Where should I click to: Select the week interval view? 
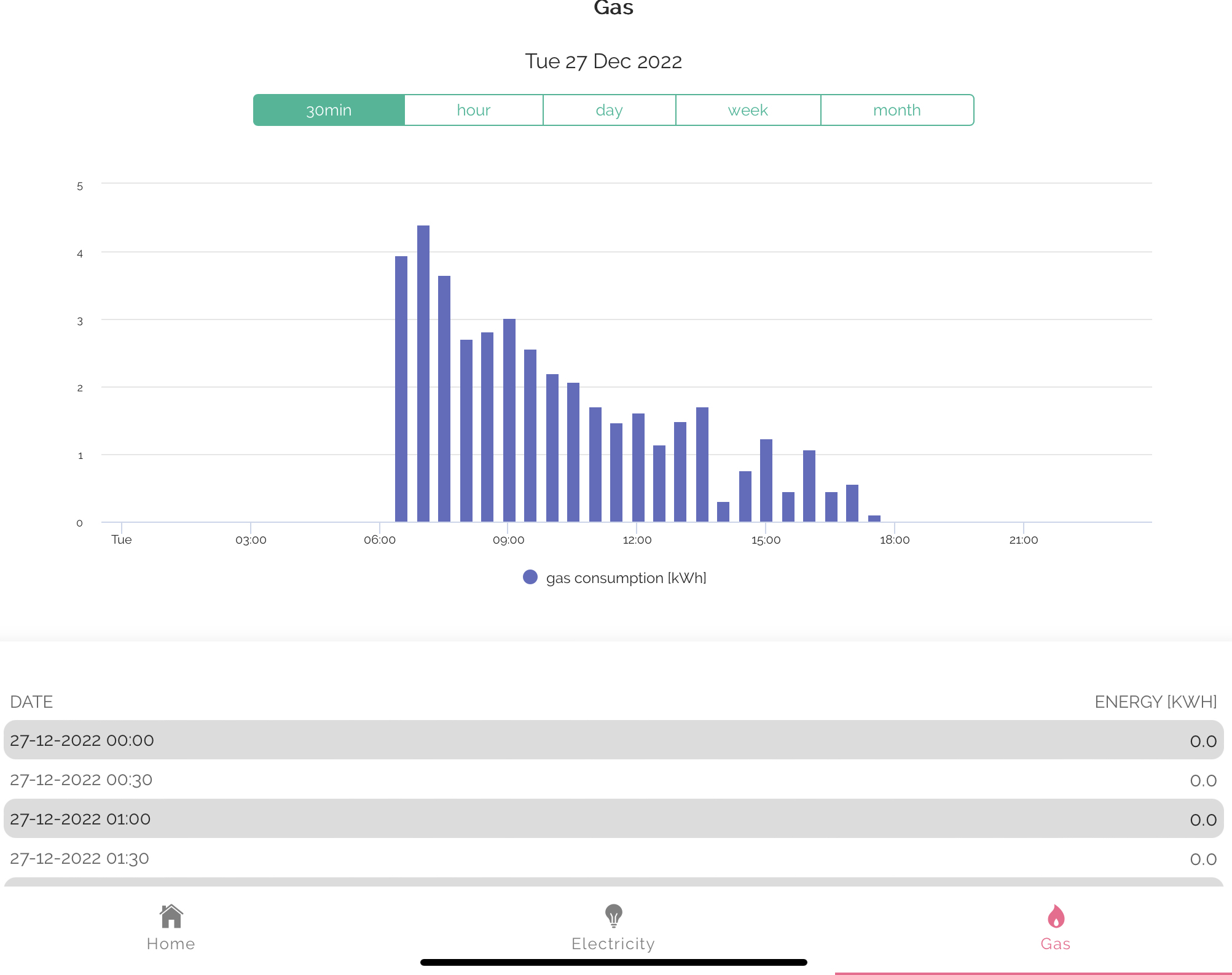(x=748, y=110)
